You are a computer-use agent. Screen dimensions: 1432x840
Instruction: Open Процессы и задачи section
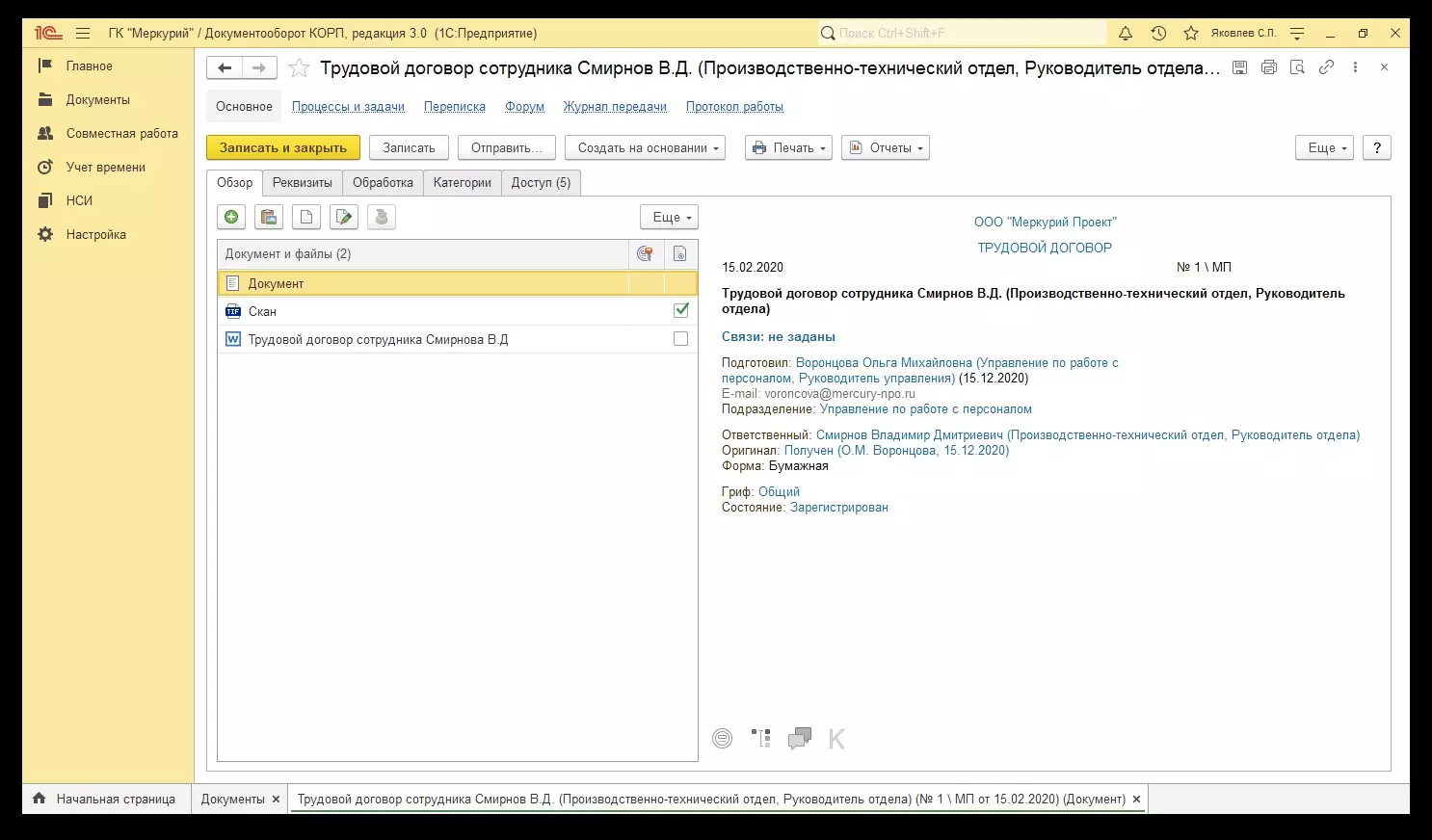click(348, 107)
